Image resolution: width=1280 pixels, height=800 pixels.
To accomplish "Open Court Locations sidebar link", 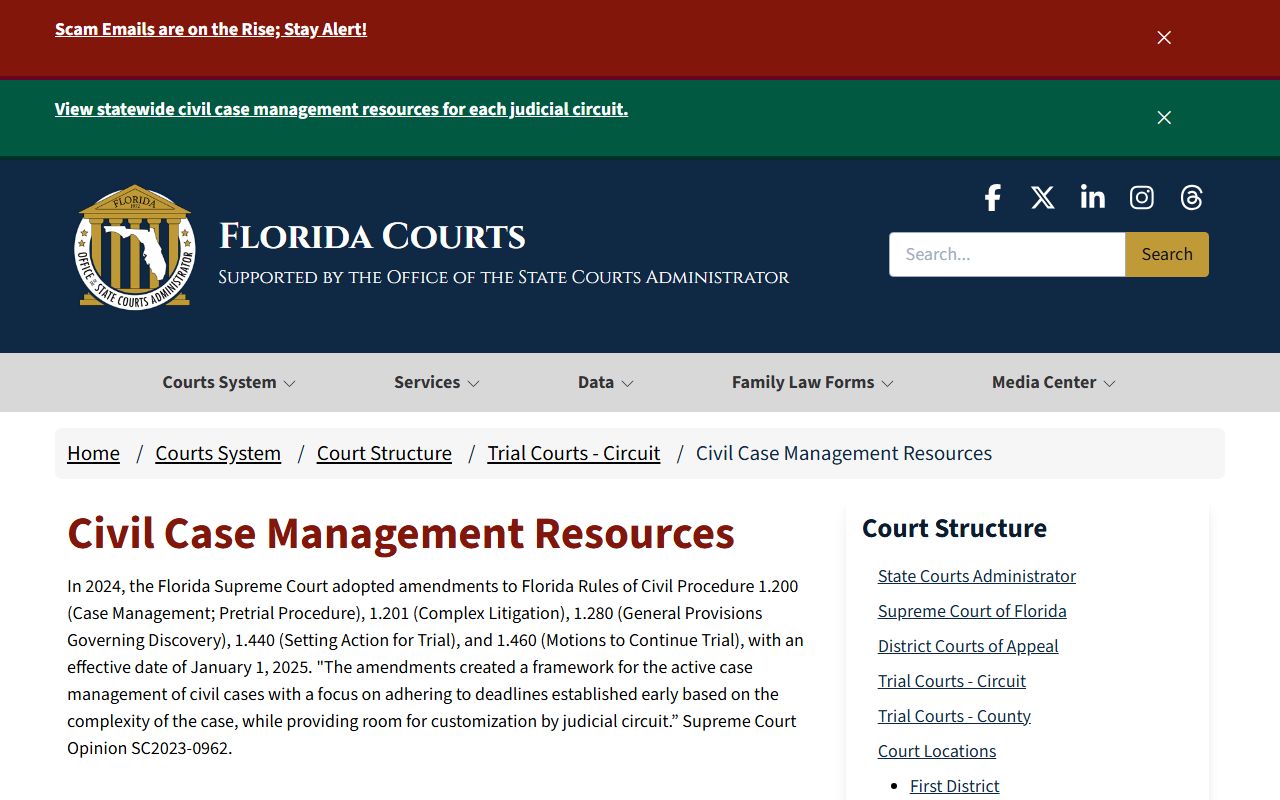I will (x=937, y=751).
